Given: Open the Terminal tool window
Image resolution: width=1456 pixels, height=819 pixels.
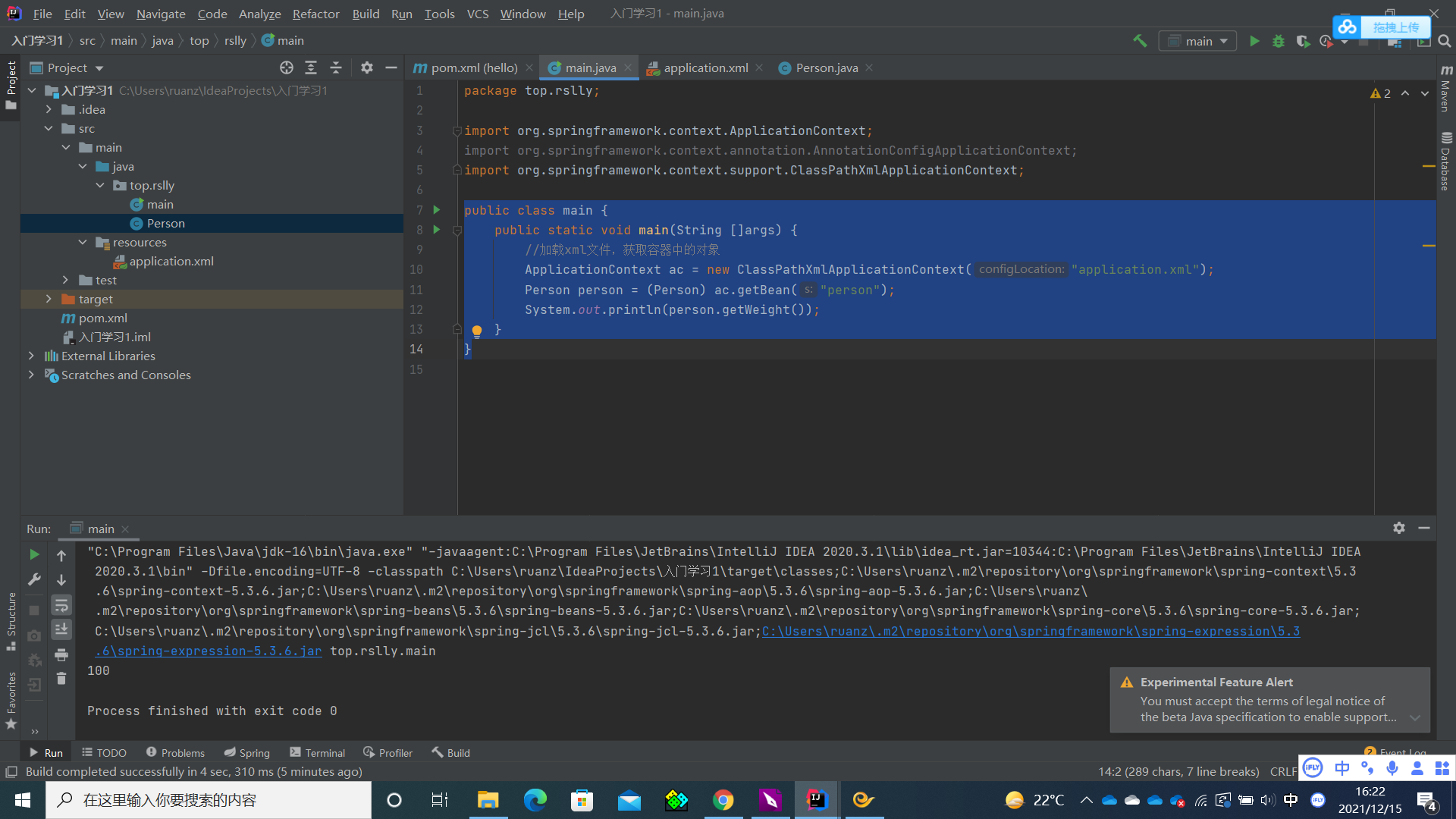Looking at the screenshot, I should 317,752.
